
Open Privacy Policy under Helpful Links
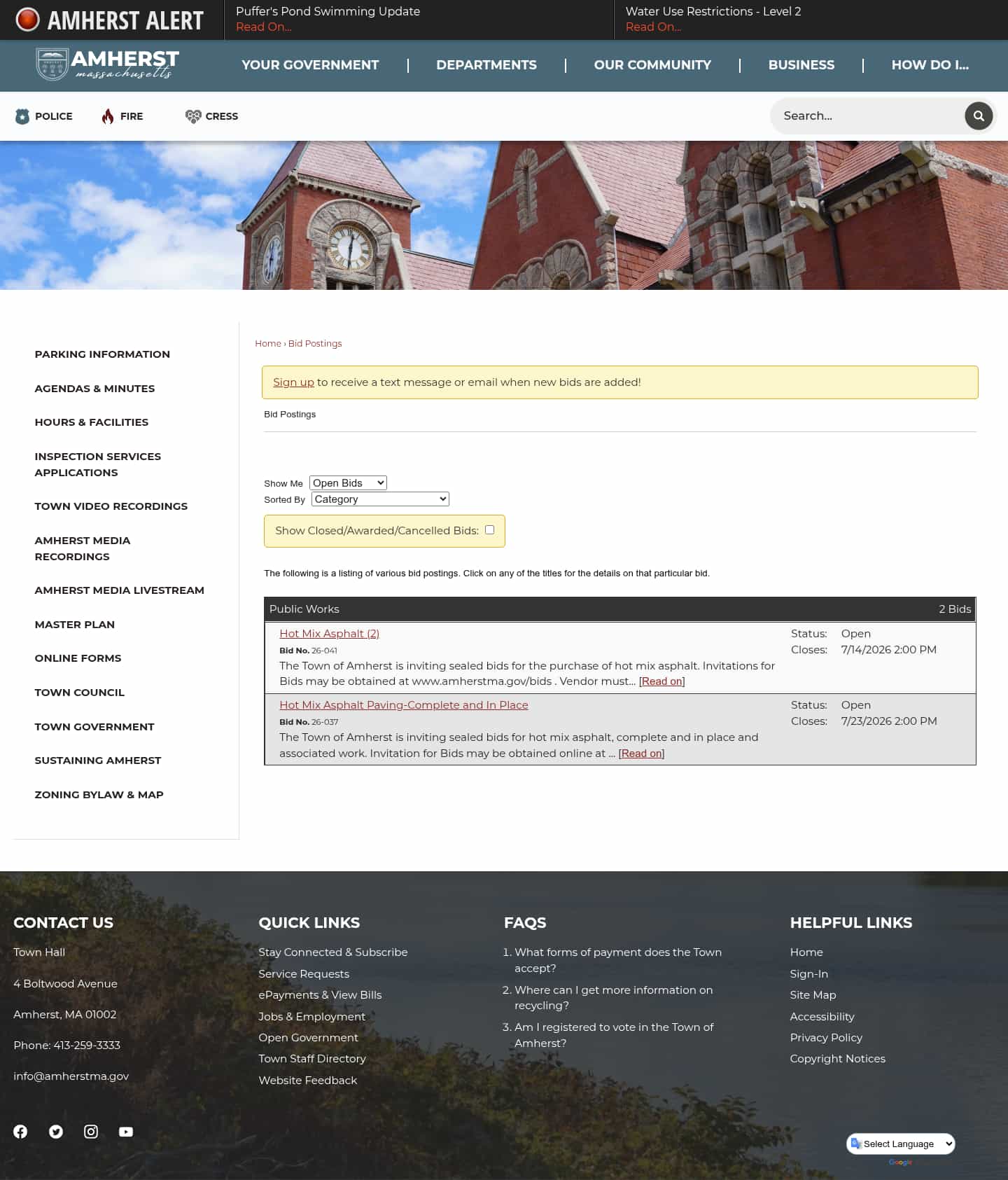point(826,1038)
